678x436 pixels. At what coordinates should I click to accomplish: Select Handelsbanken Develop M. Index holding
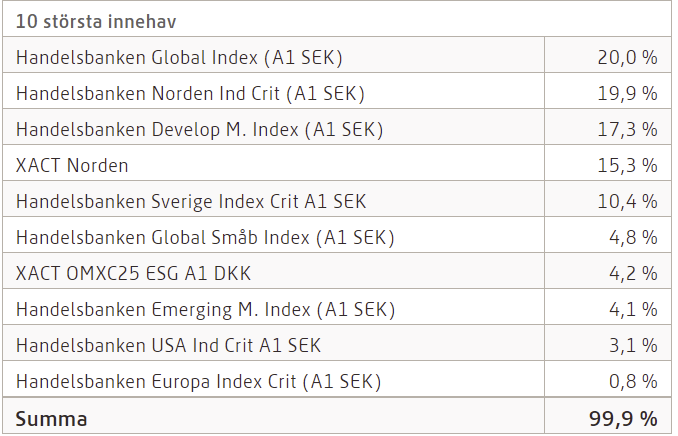[x=199, y=129]
